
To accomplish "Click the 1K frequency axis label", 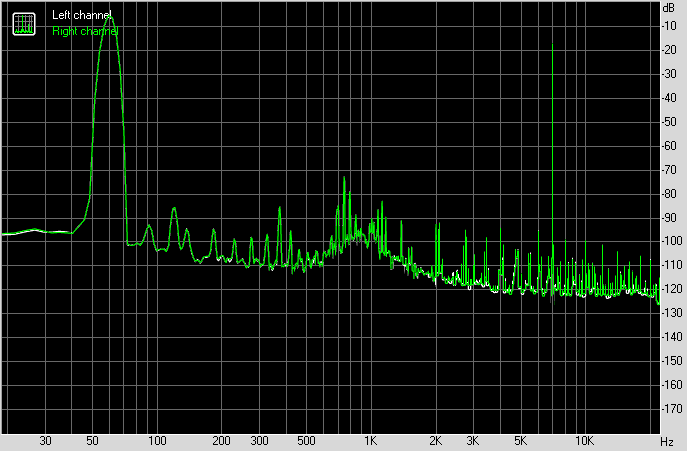I will click(371, 440).
